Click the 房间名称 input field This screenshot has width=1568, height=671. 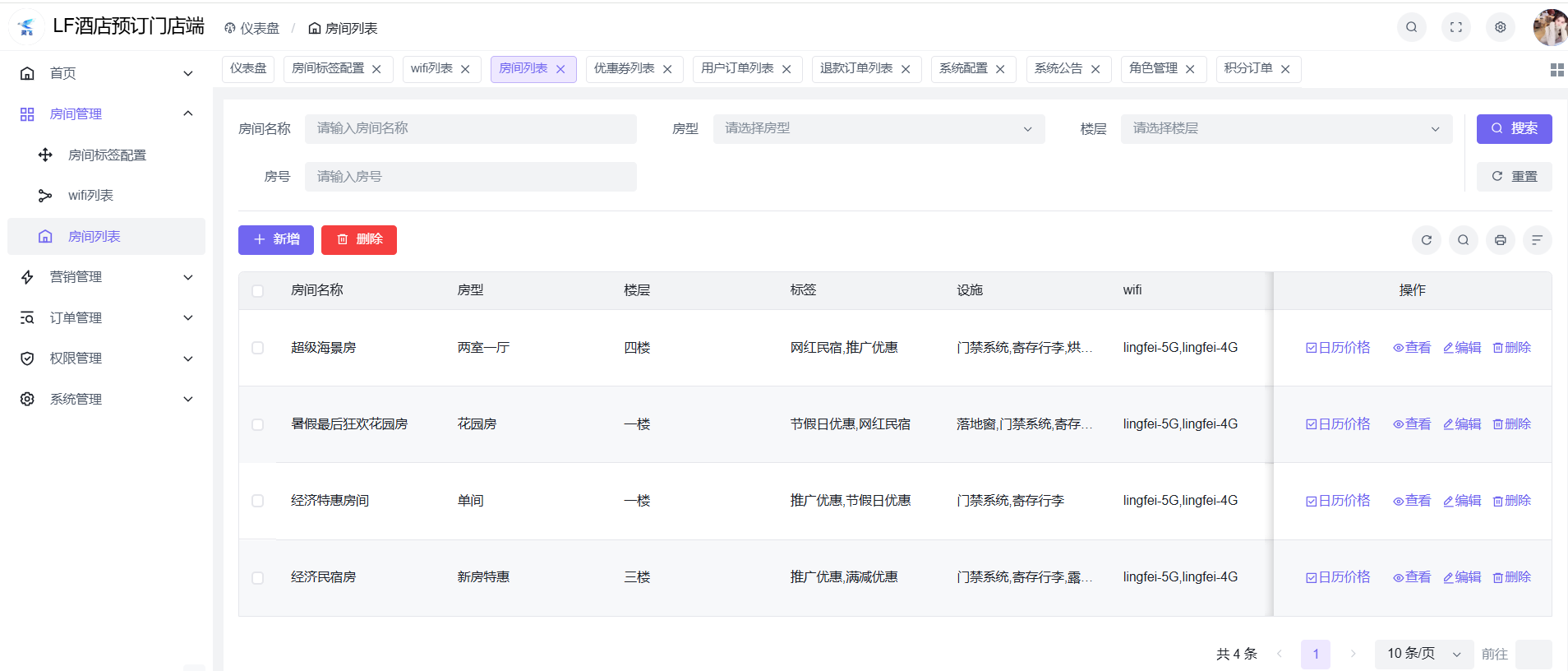[x=470, y=129]
